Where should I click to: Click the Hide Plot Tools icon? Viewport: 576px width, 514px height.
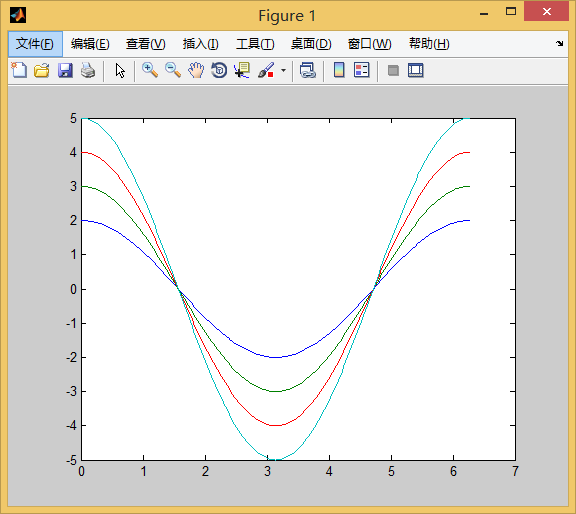(393, 70)
